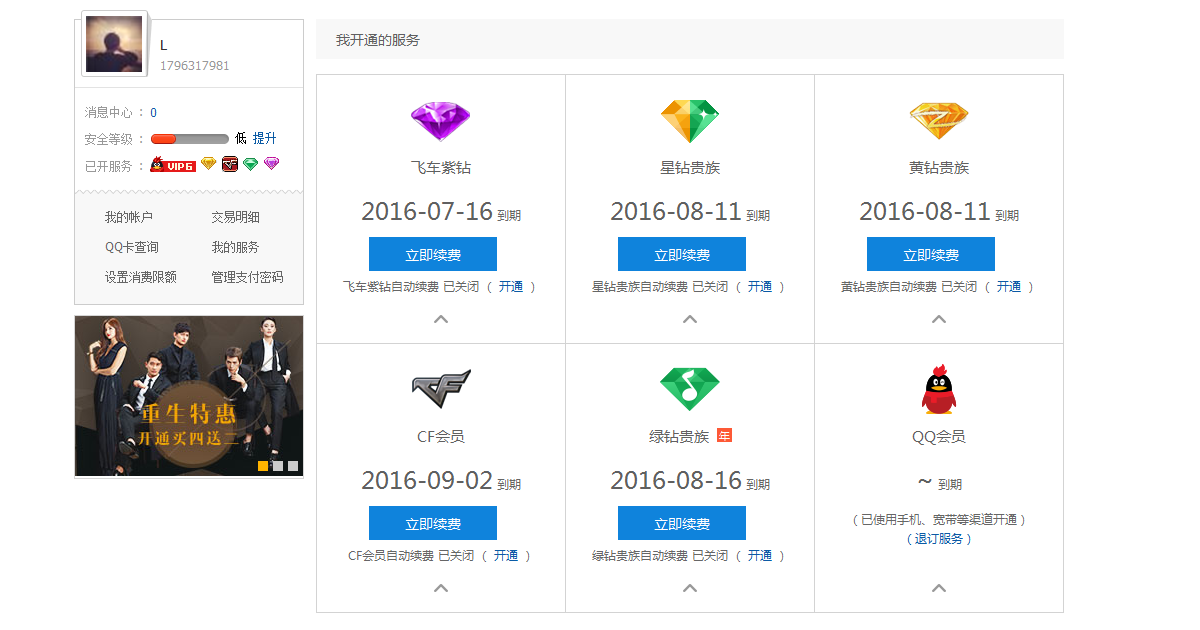
Task: Collapse the QQ会员 card chevron
Action: (939, 589)
